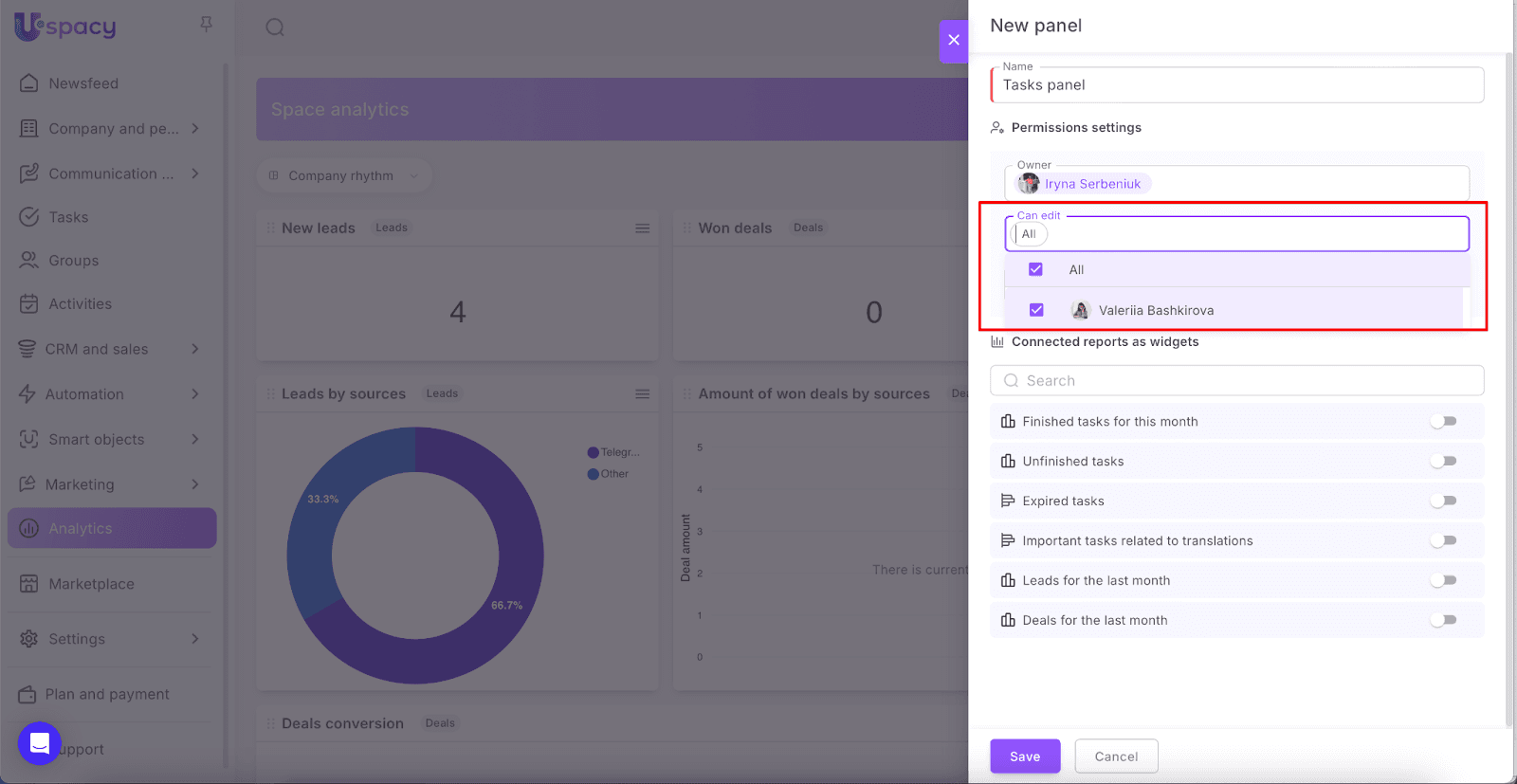Uncheck the All checkbox in Can edit list
The image size is (1517, 784).
[1035, 270]
